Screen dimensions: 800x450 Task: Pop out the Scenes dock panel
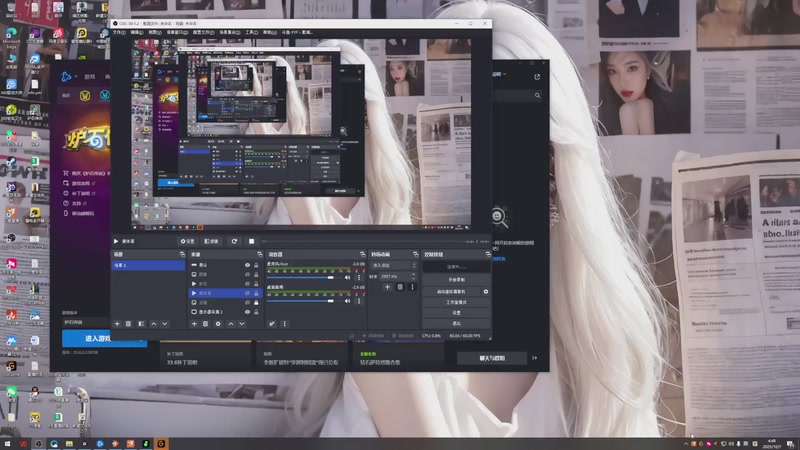(x=182, y=254)
